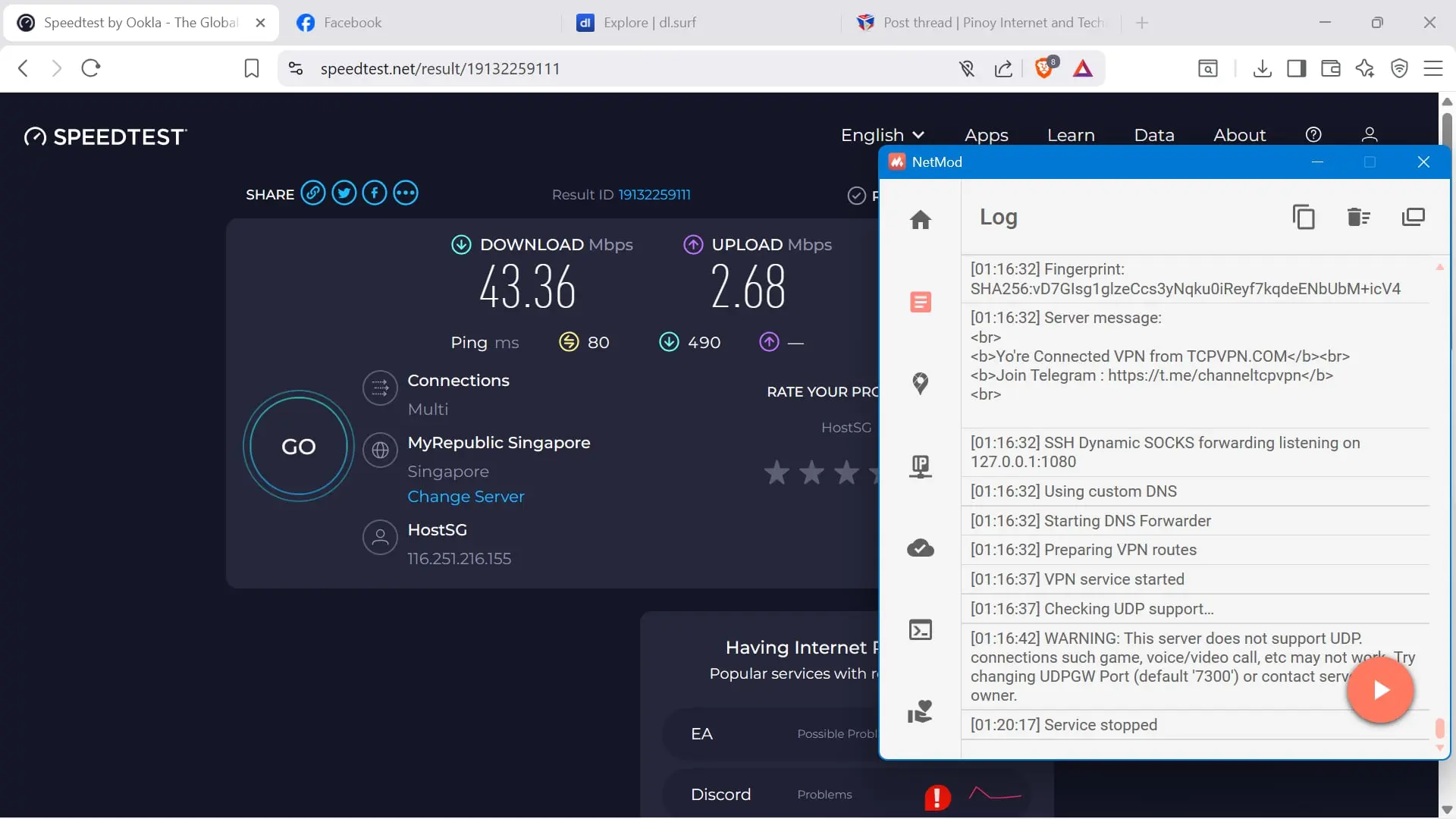The width and height of the screenshot is (1456, 819).
Task: Reload the current page
Action: pyautogui.click(x=91, y=68)
